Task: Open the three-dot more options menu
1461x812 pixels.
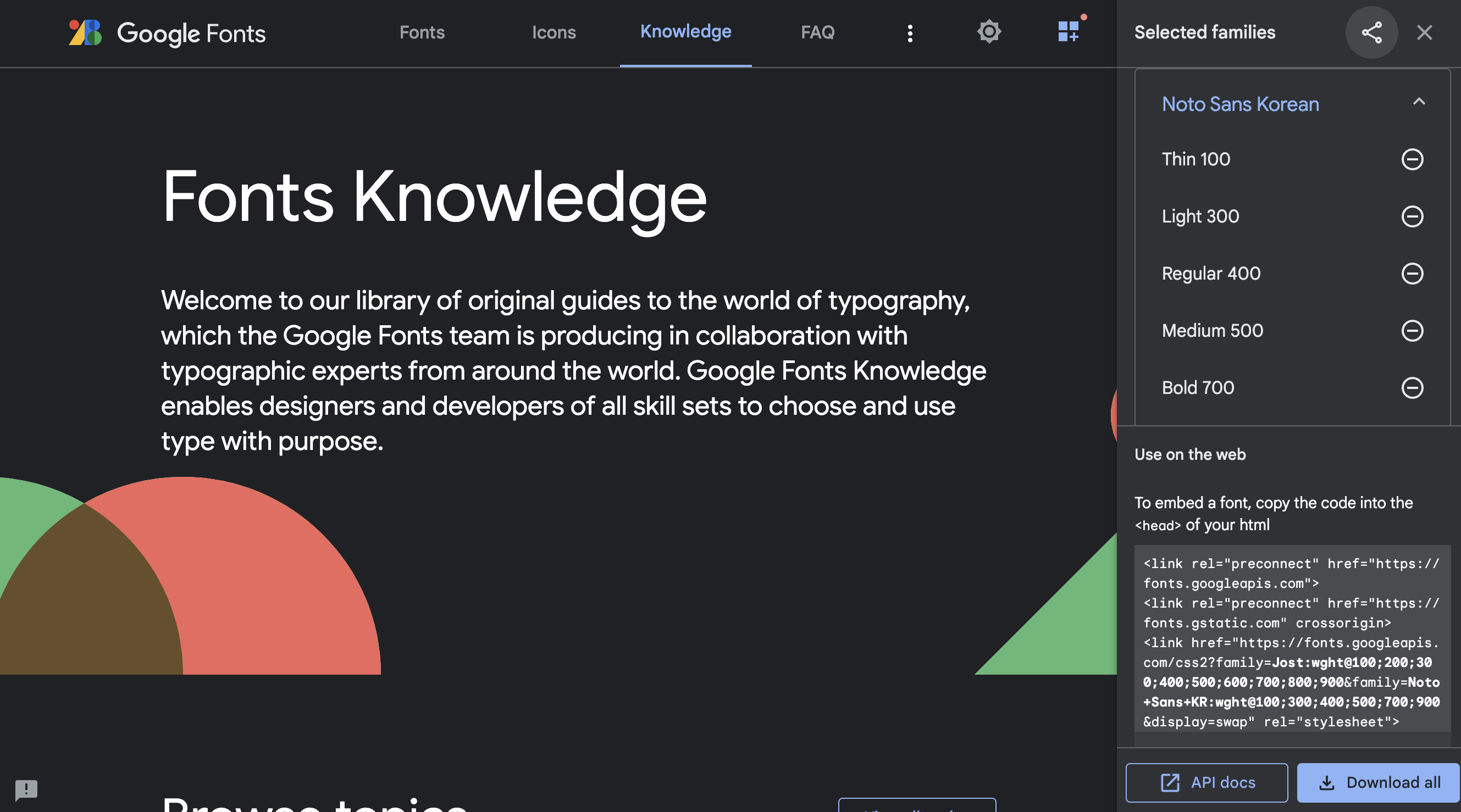Action: click(x=910, y=34)
